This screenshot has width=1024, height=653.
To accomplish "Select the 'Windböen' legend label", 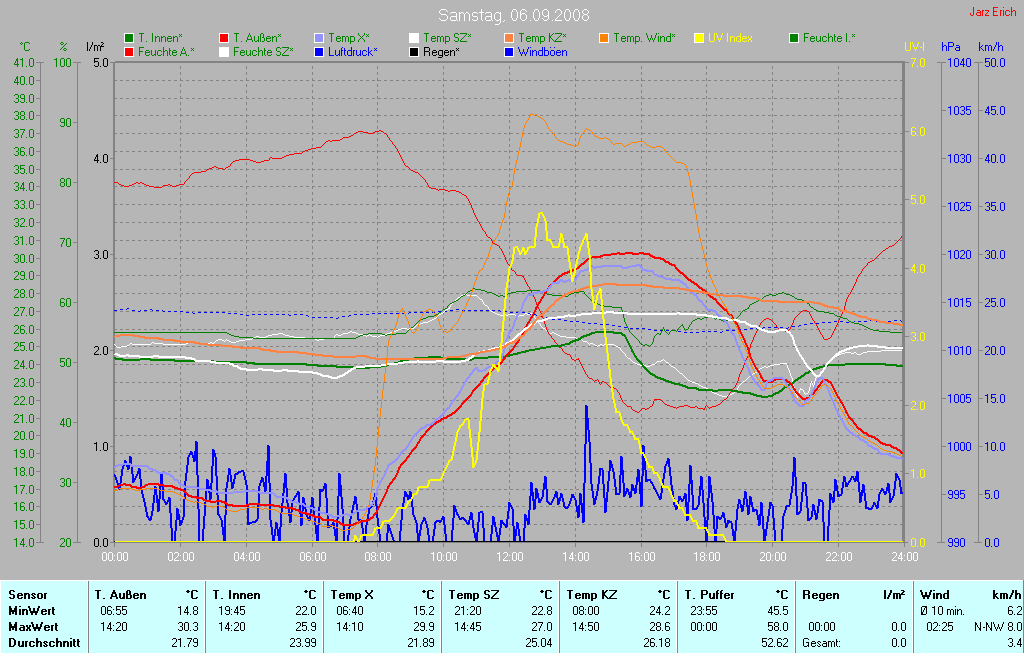I will click(542, 52).
